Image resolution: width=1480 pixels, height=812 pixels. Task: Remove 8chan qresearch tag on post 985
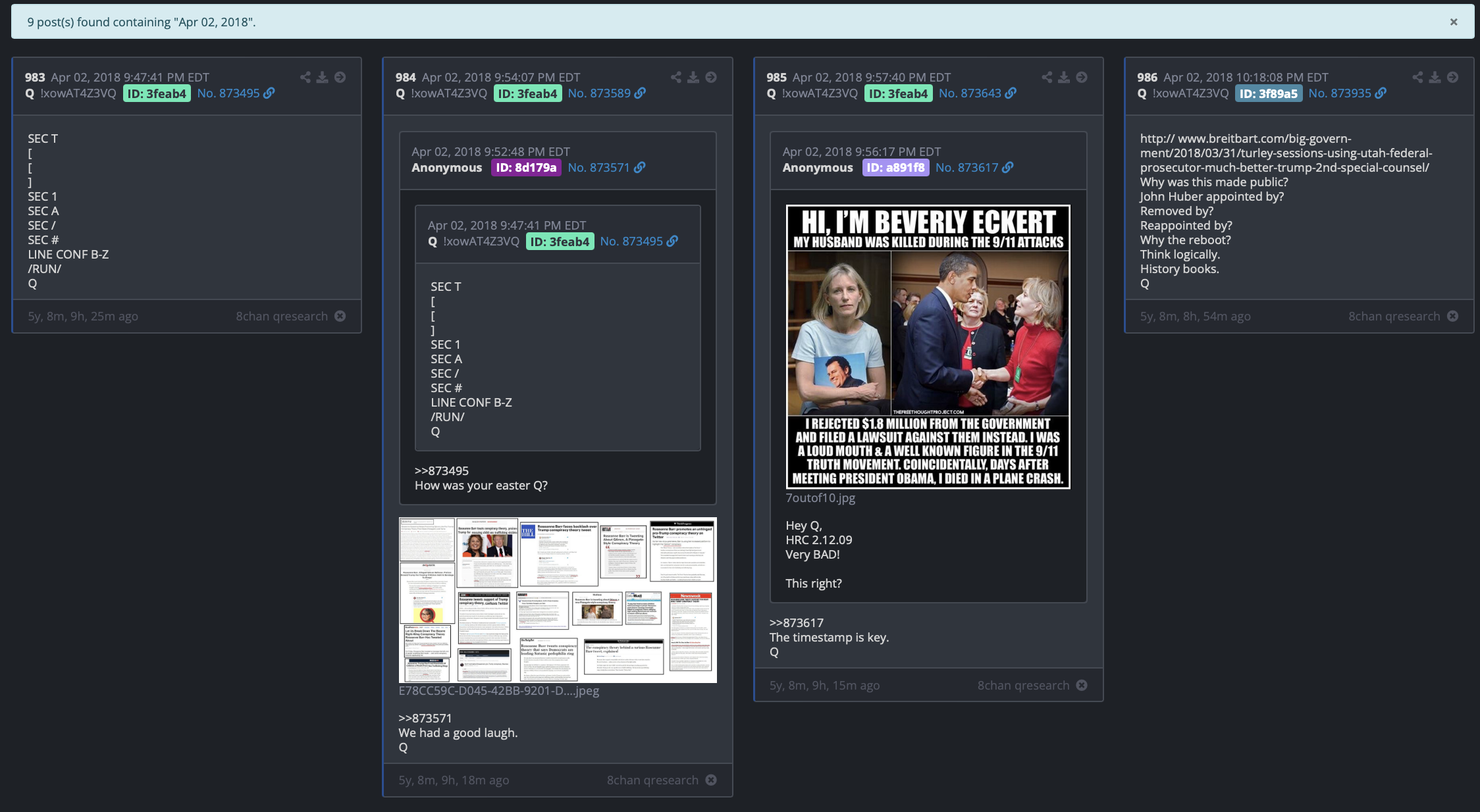tap(1082, 686)
